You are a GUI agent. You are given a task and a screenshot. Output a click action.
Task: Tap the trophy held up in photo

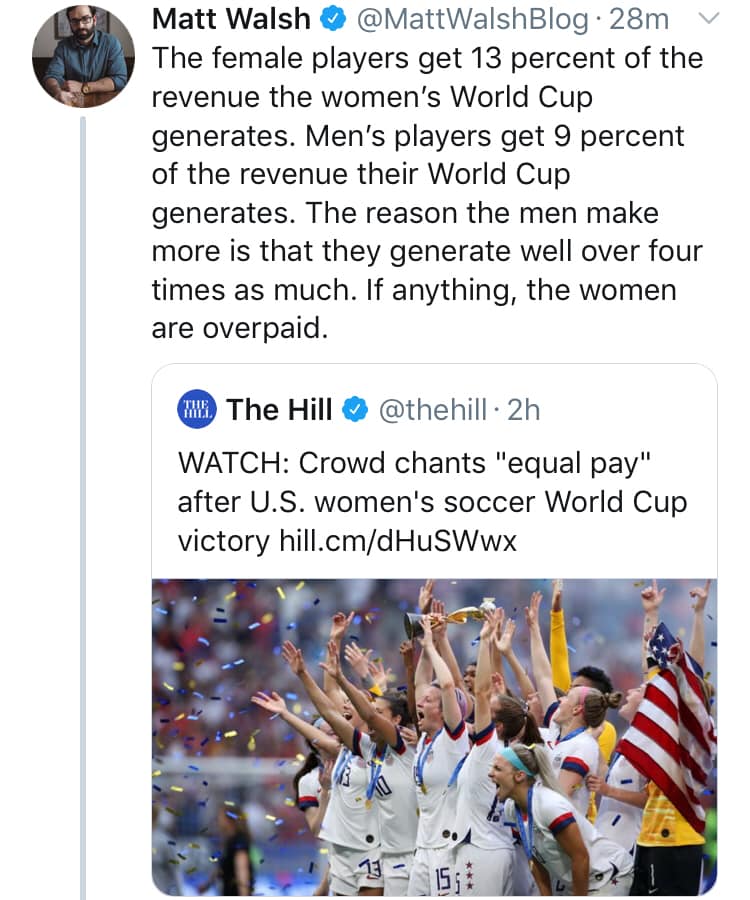coord(449,619)
